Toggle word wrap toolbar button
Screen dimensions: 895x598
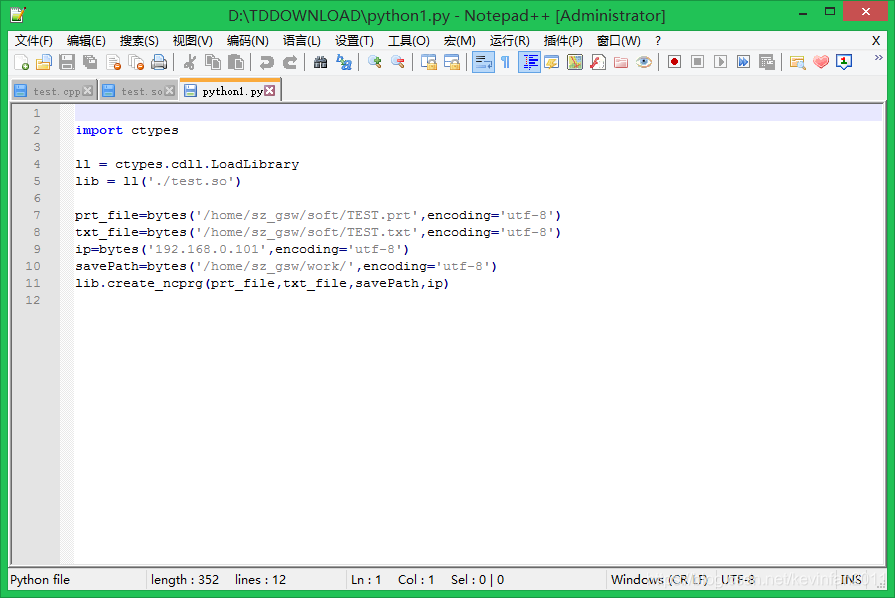point(483,62)
